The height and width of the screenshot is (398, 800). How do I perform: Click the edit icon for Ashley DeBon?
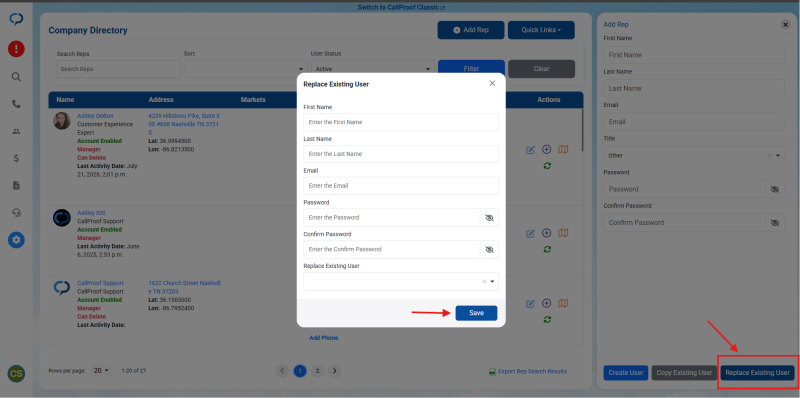click(x=530, y=150)
